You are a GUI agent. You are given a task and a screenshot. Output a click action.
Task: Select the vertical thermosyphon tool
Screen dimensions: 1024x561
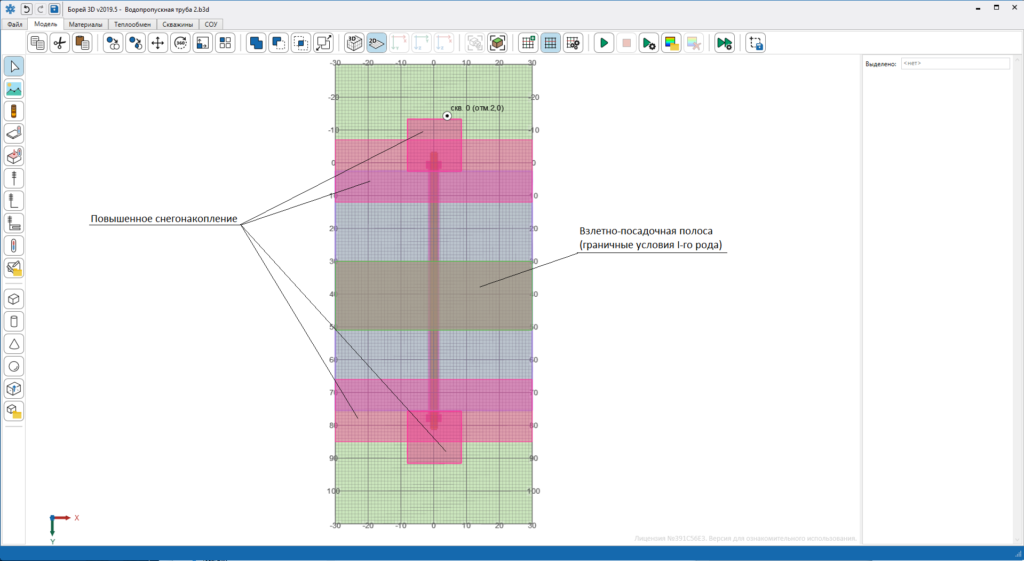pos(14,178)
